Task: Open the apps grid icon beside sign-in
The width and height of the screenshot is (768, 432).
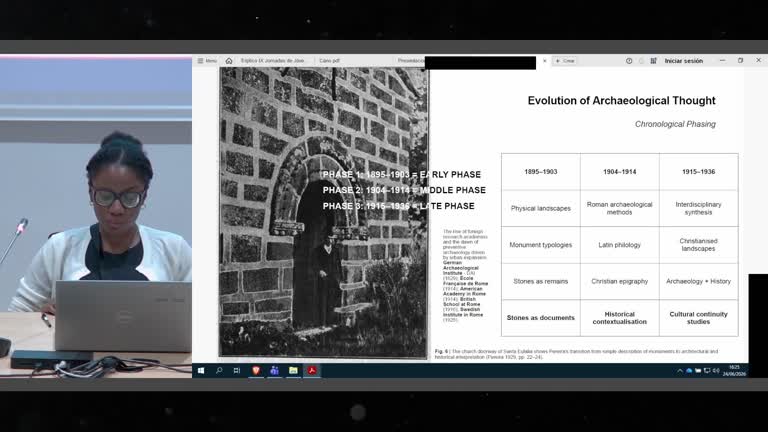Action: pyautogui.click(x=653, y=61)
